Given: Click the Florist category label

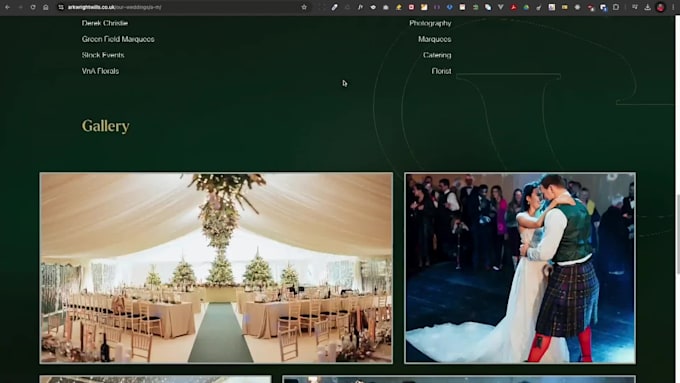Looking at the screenshot, I should 441,71.
